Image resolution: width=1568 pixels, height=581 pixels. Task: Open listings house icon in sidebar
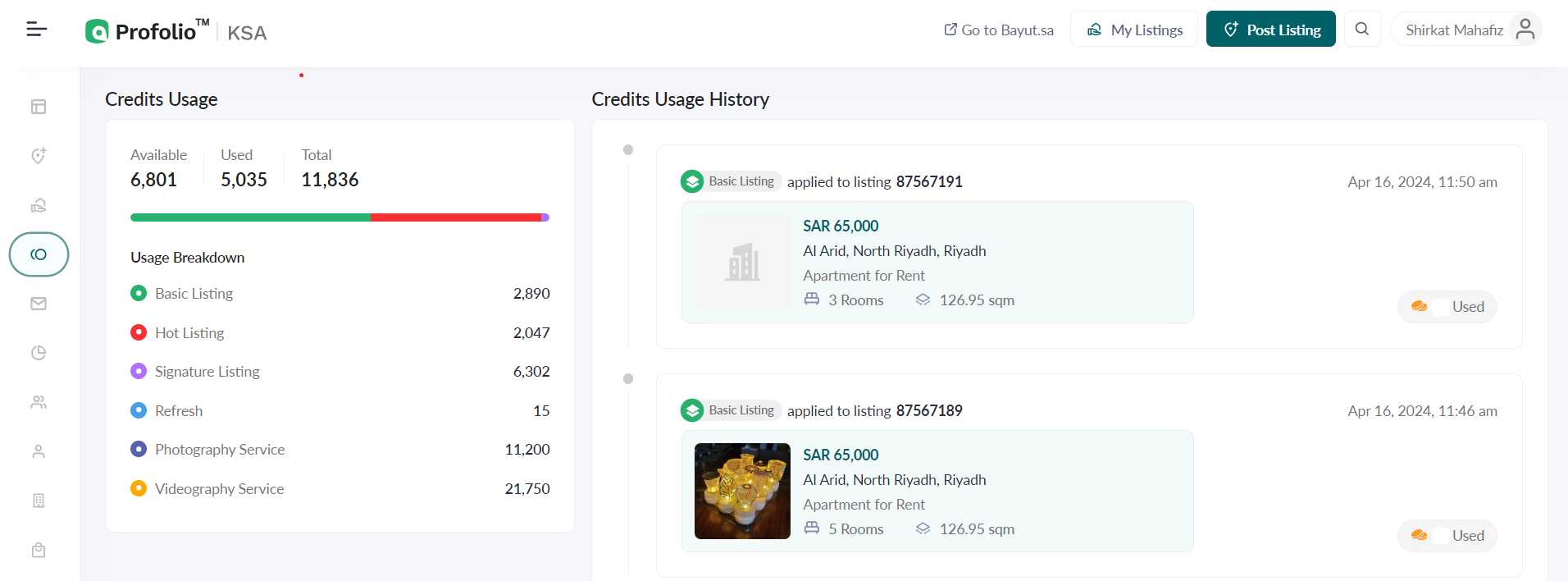[39, 205]
